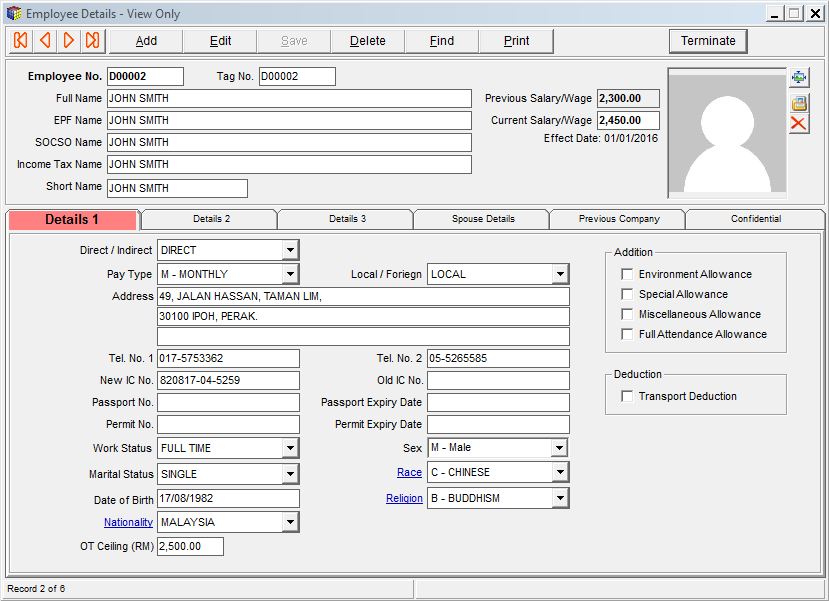Image resolution: width=829 pixels, height=601 pixels.
Task: Click the Find button
Action: tap(441, 41)
